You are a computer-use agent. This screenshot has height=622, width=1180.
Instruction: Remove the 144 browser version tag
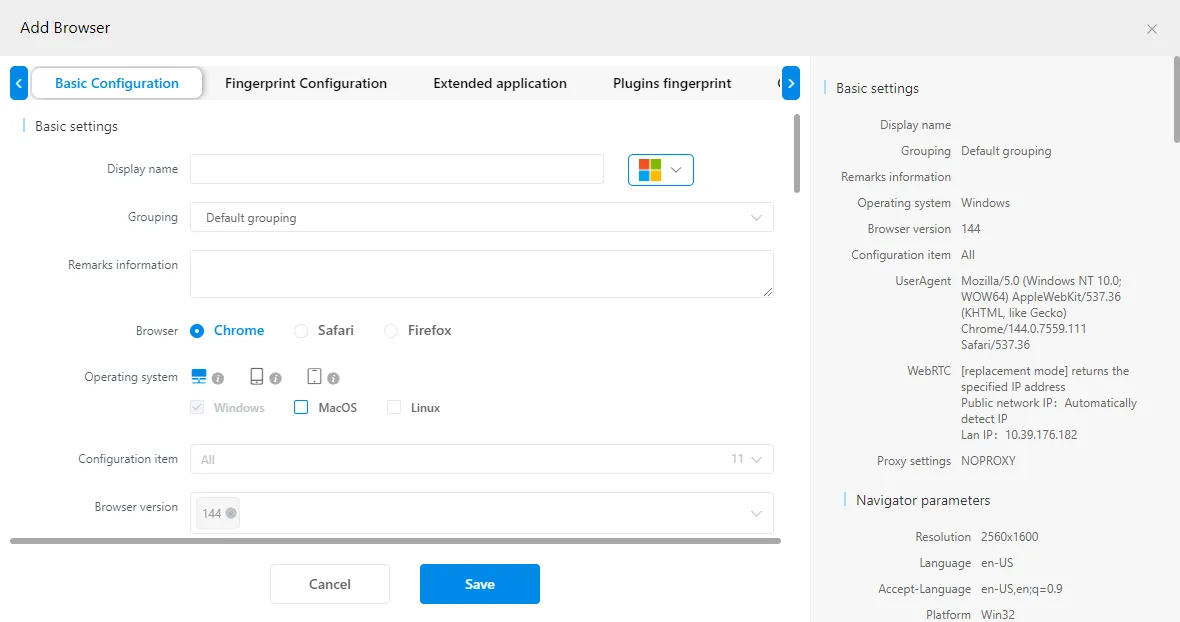[x=231, y=513]
